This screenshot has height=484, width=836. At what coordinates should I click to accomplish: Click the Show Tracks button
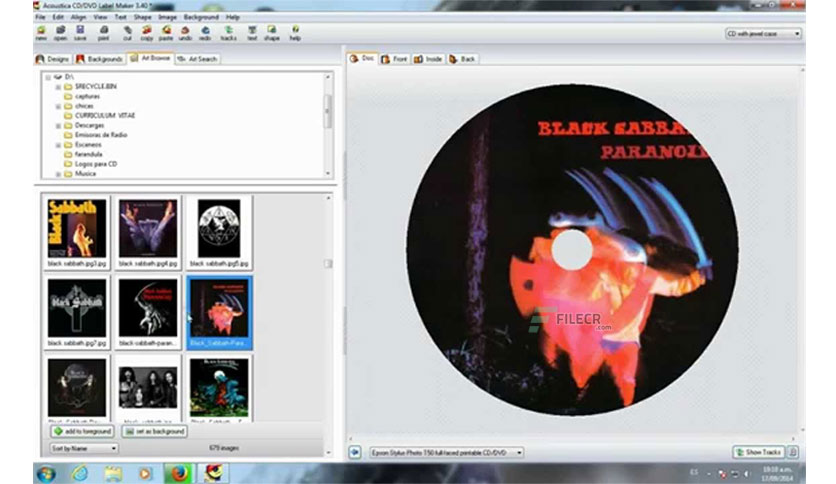click(758, 452)
